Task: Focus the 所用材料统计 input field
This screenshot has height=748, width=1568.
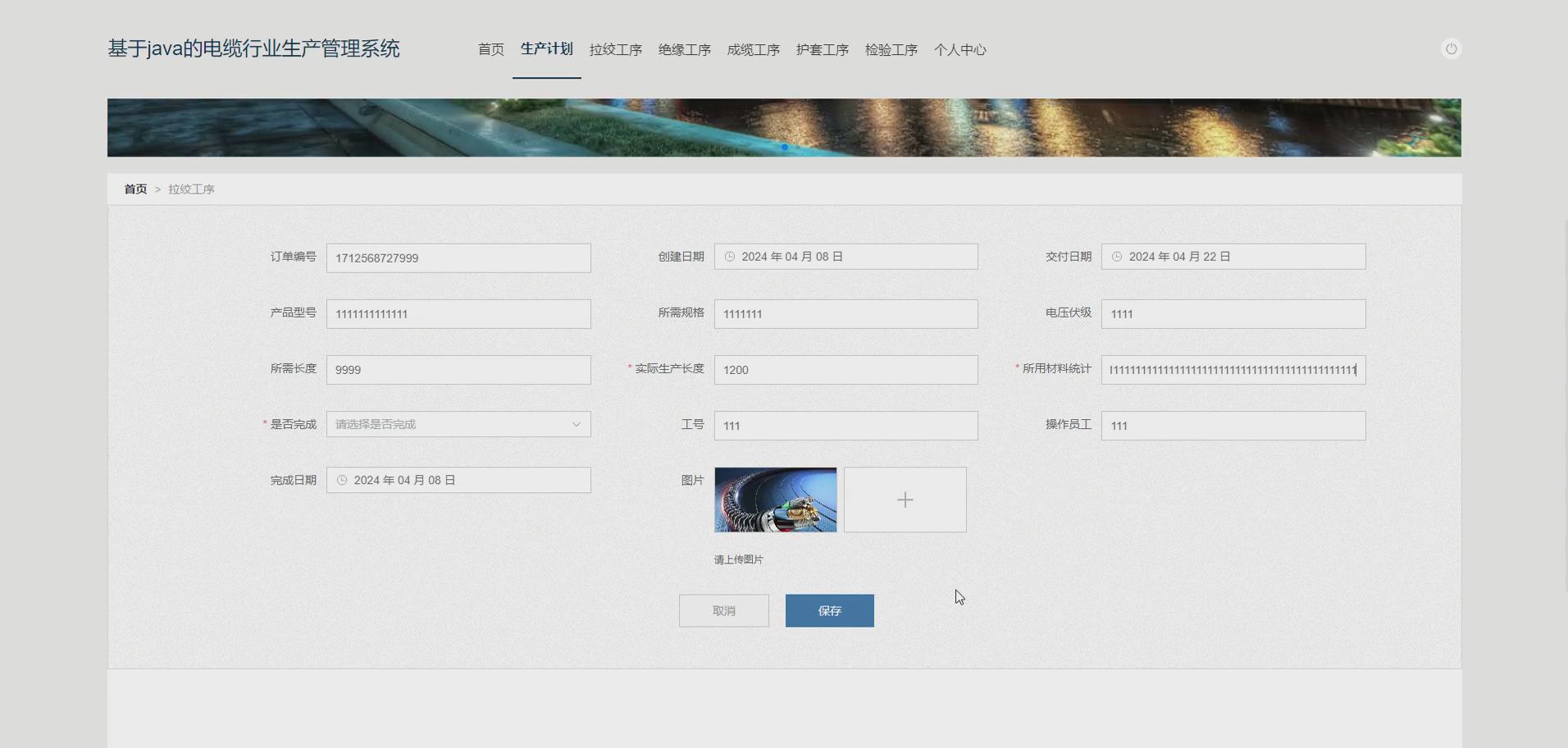Action: [1233, 370]
